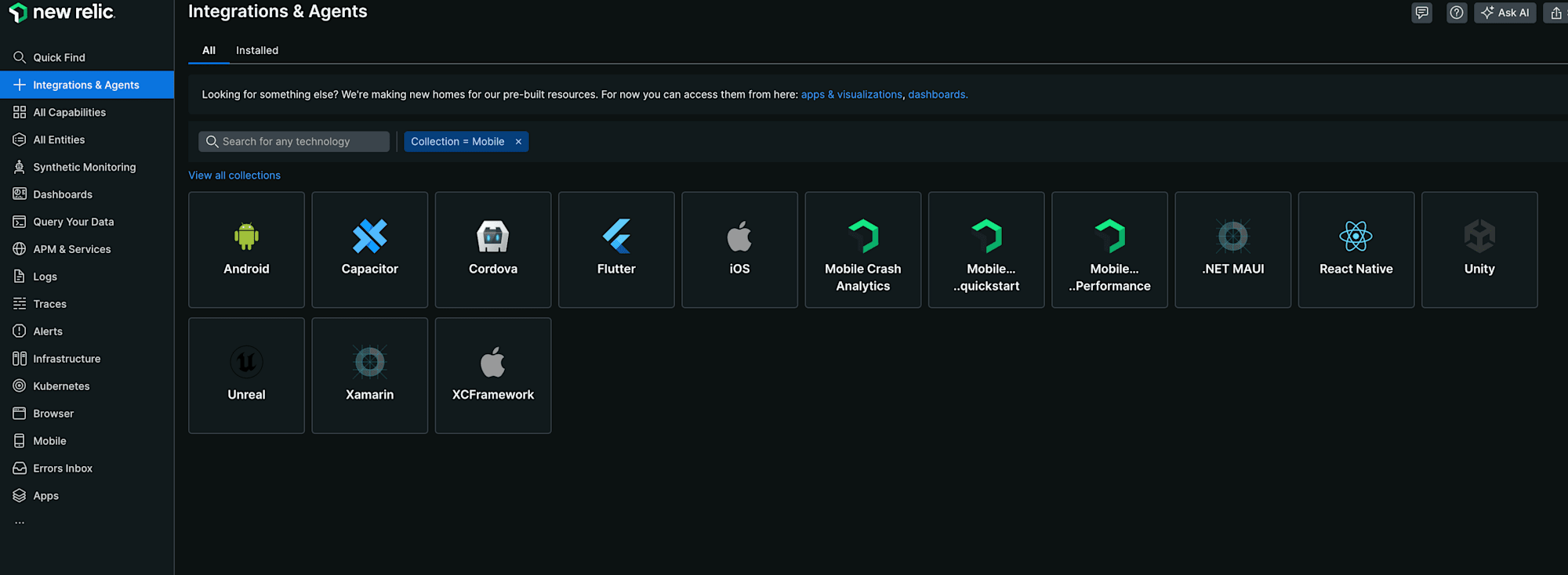Select the Cordova agent tile

pos(493,250)
